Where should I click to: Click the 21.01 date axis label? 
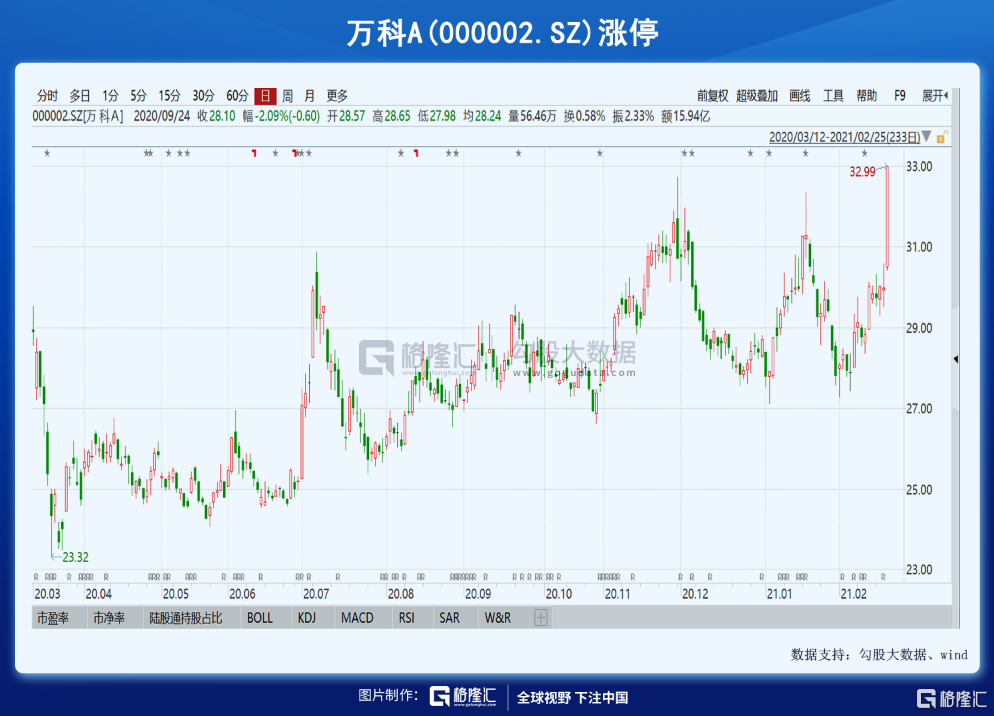pos(779,594)
